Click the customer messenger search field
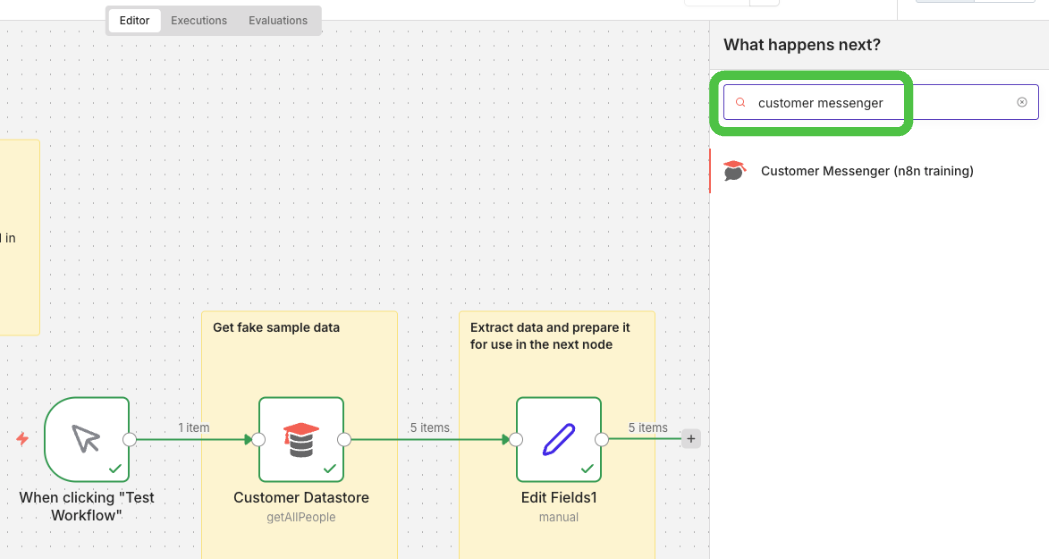 (880, 102)
